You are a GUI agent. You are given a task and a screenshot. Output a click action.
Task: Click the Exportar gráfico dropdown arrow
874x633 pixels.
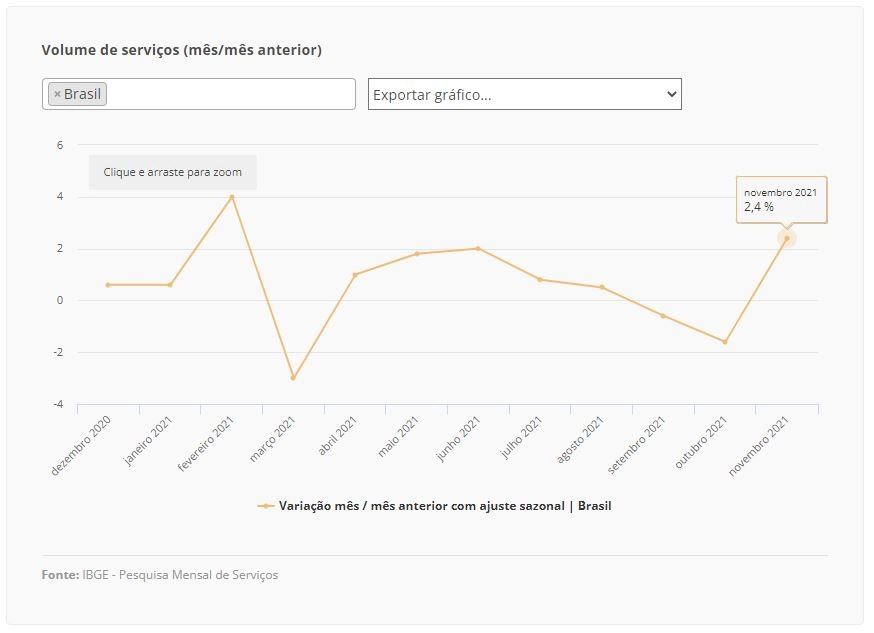tap(672, 94)
